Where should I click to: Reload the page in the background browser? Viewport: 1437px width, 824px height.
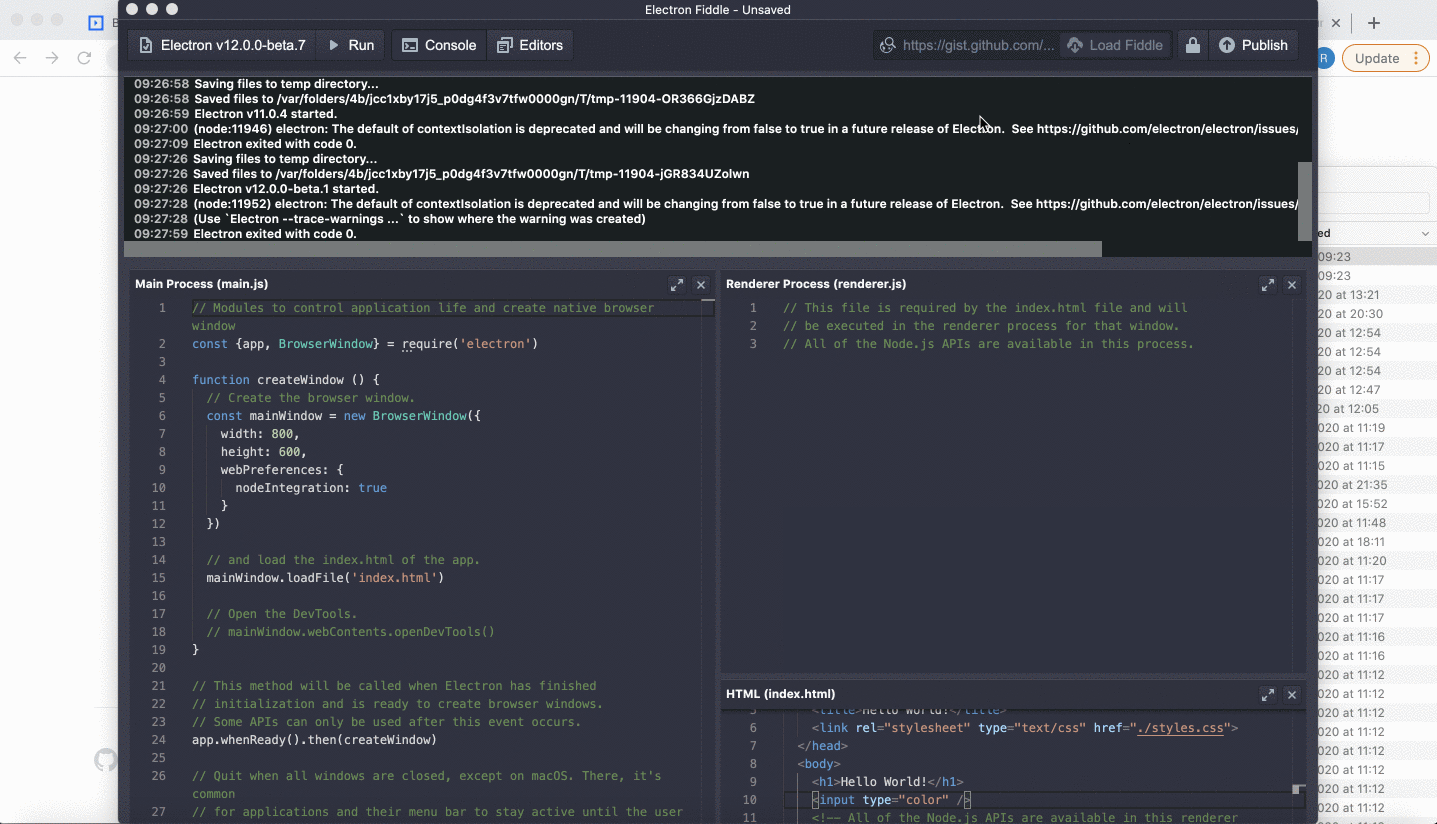(84, 58)
